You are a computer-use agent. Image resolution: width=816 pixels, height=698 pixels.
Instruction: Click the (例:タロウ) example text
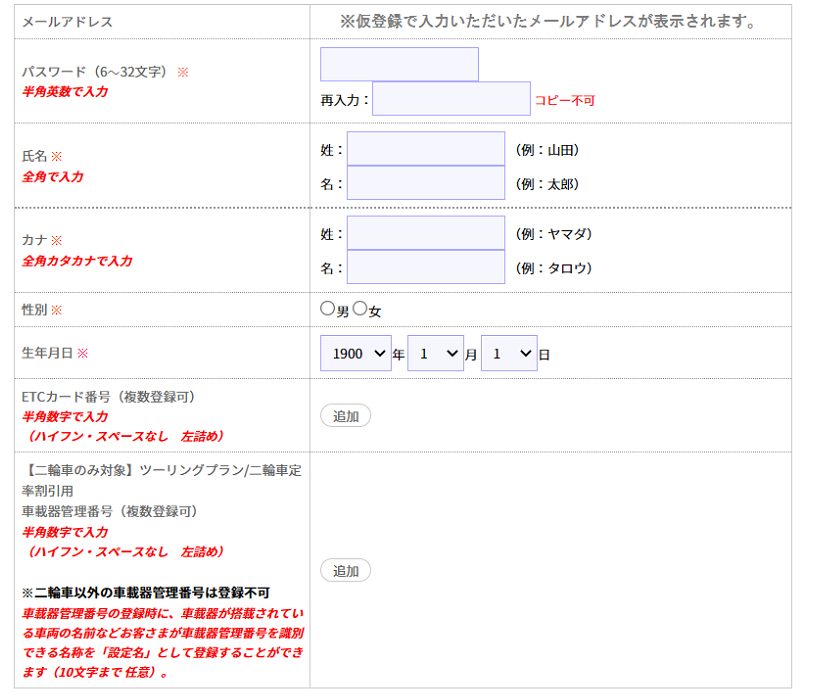(554, 268)
